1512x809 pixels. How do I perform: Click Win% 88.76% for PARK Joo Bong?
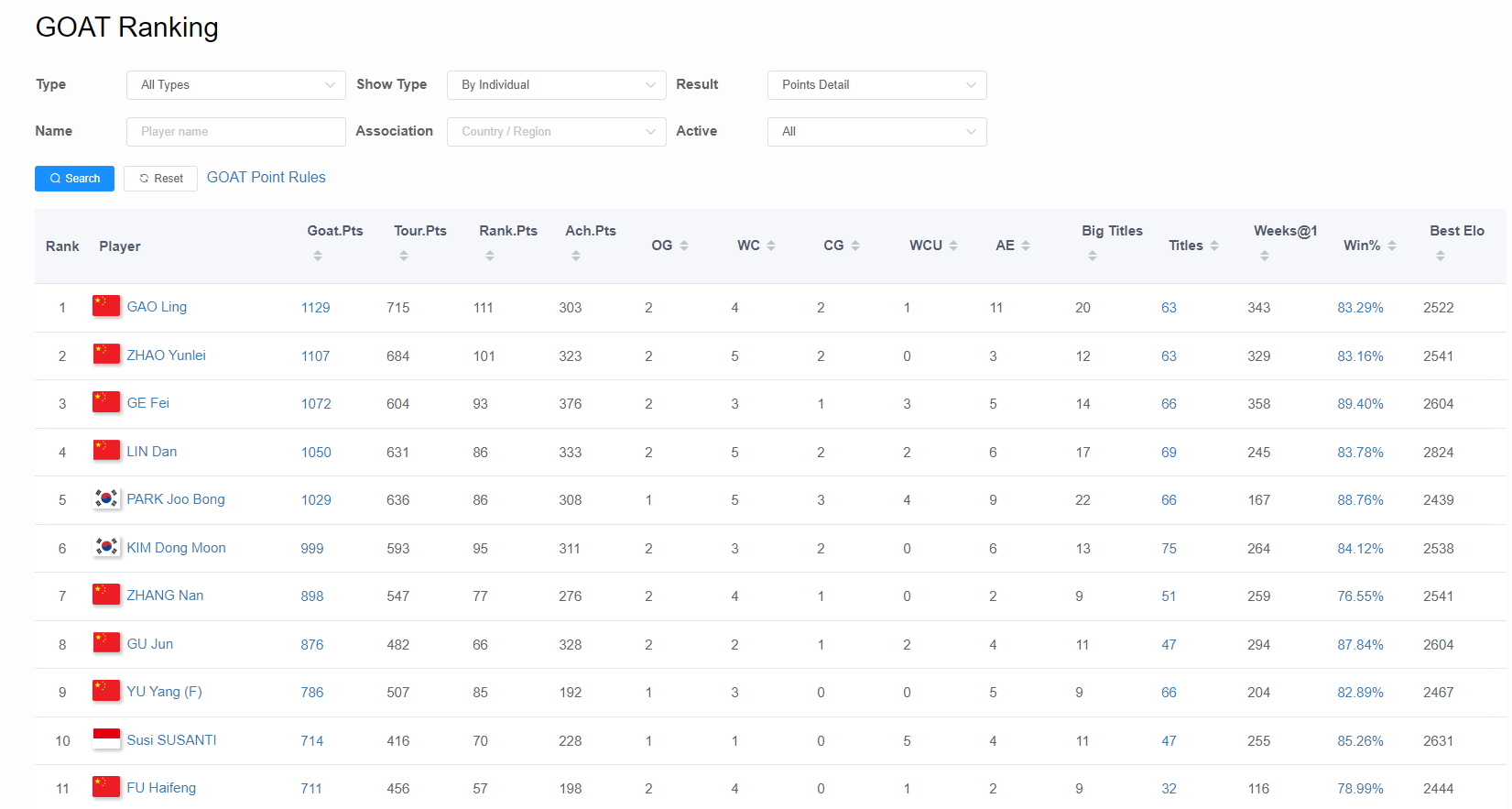(x=1360, y=500)
